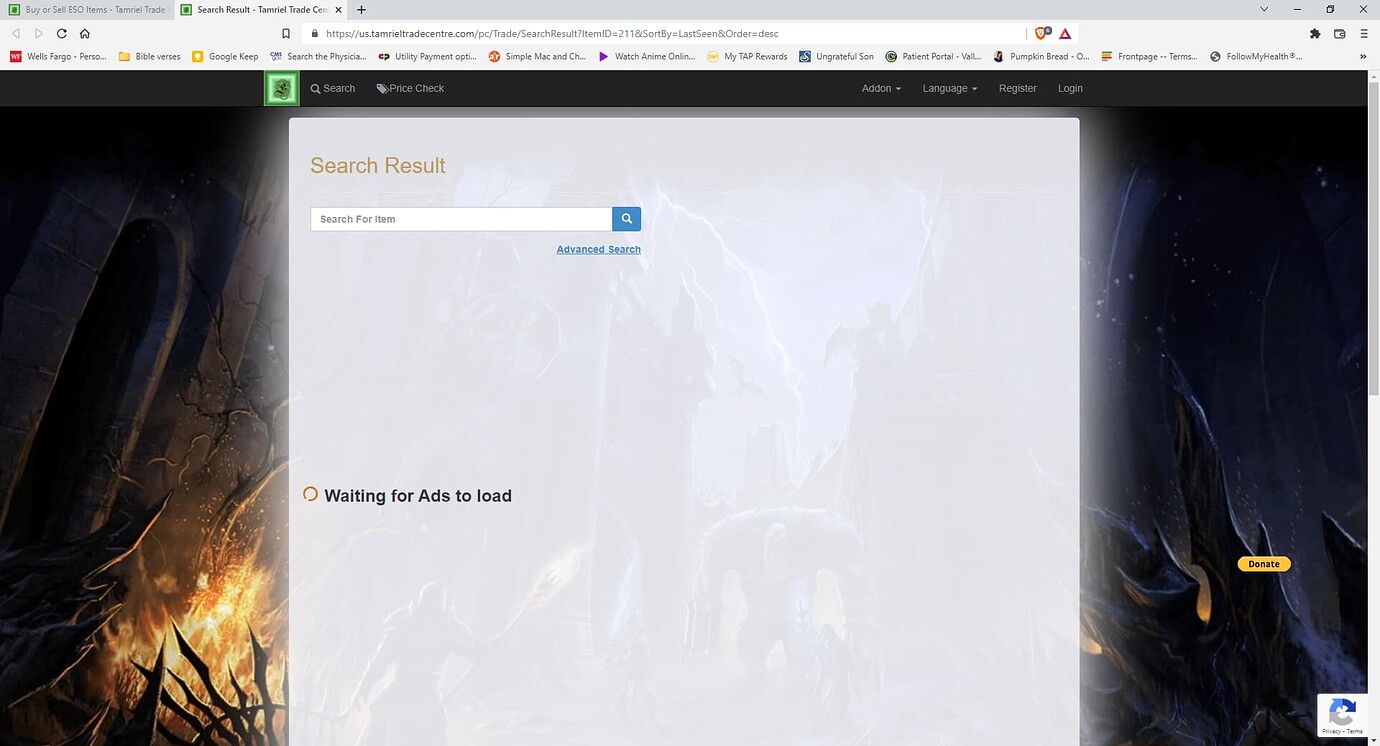Click the Search Result page heading

(378, 166)
